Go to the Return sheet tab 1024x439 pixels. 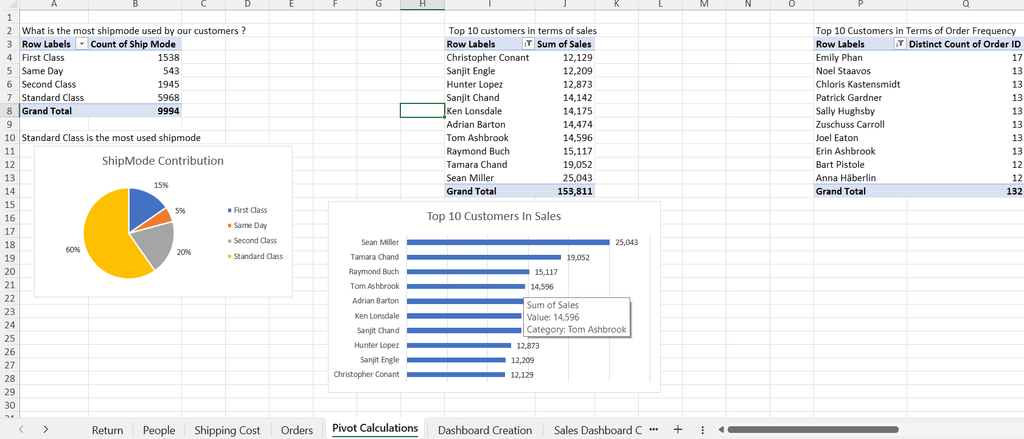[107, 430]
